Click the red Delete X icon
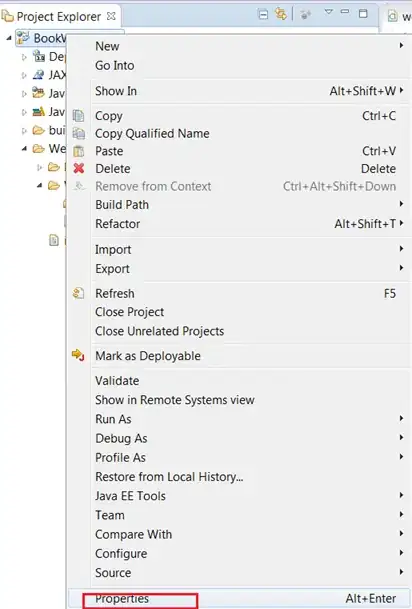 point(78,168)
